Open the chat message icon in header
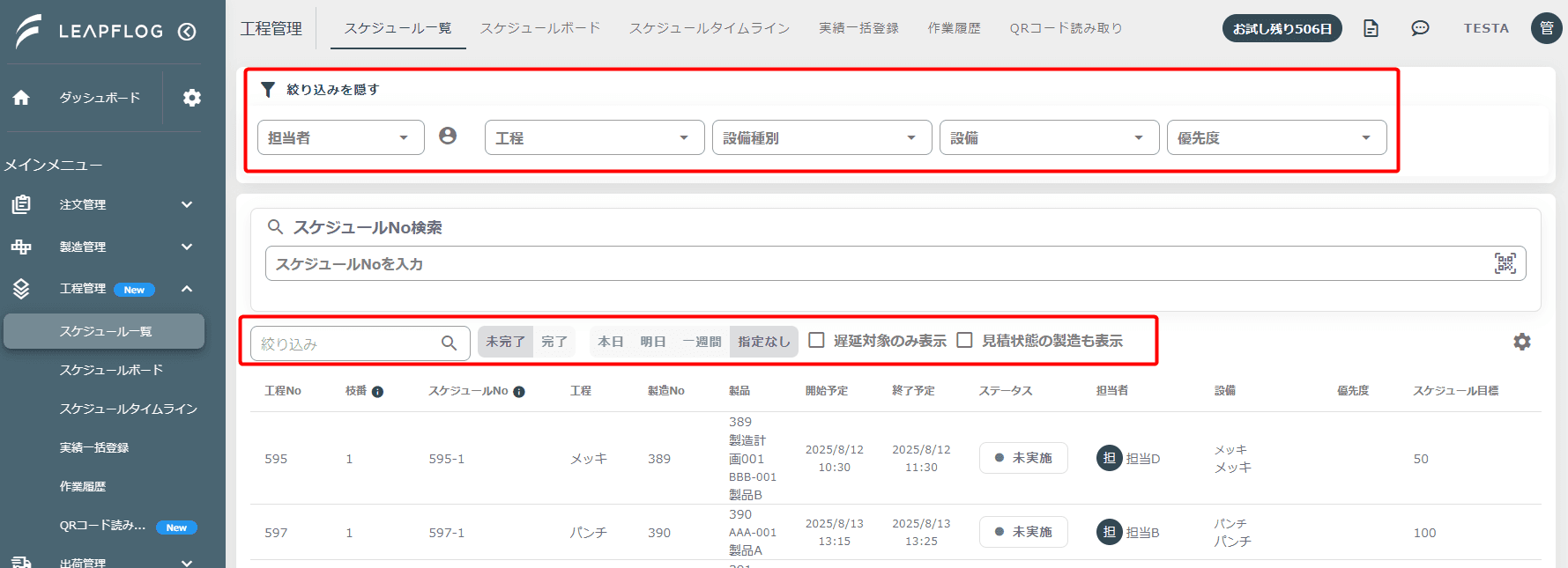 [1420, 28]
